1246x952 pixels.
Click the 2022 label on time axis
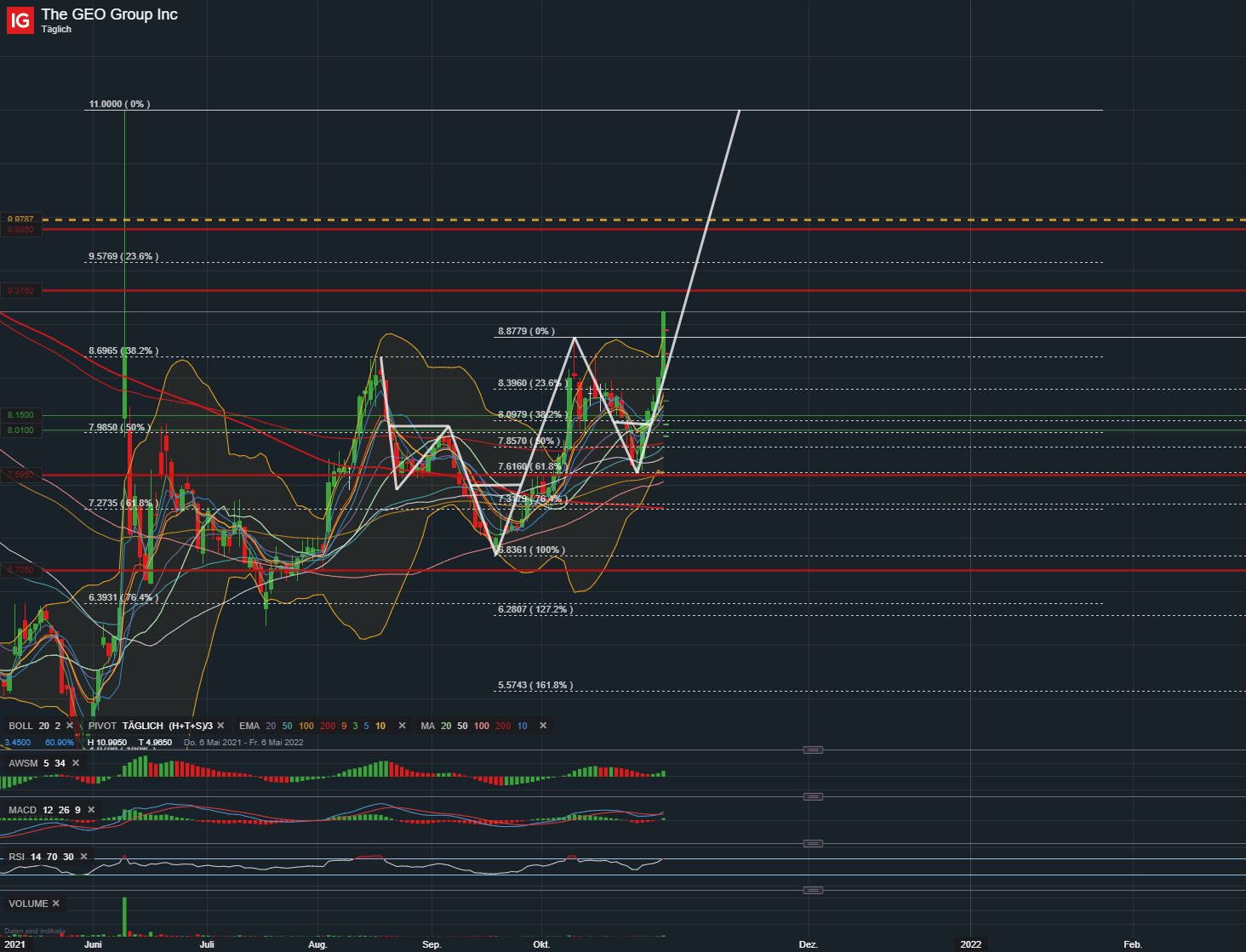coord(970,944)
